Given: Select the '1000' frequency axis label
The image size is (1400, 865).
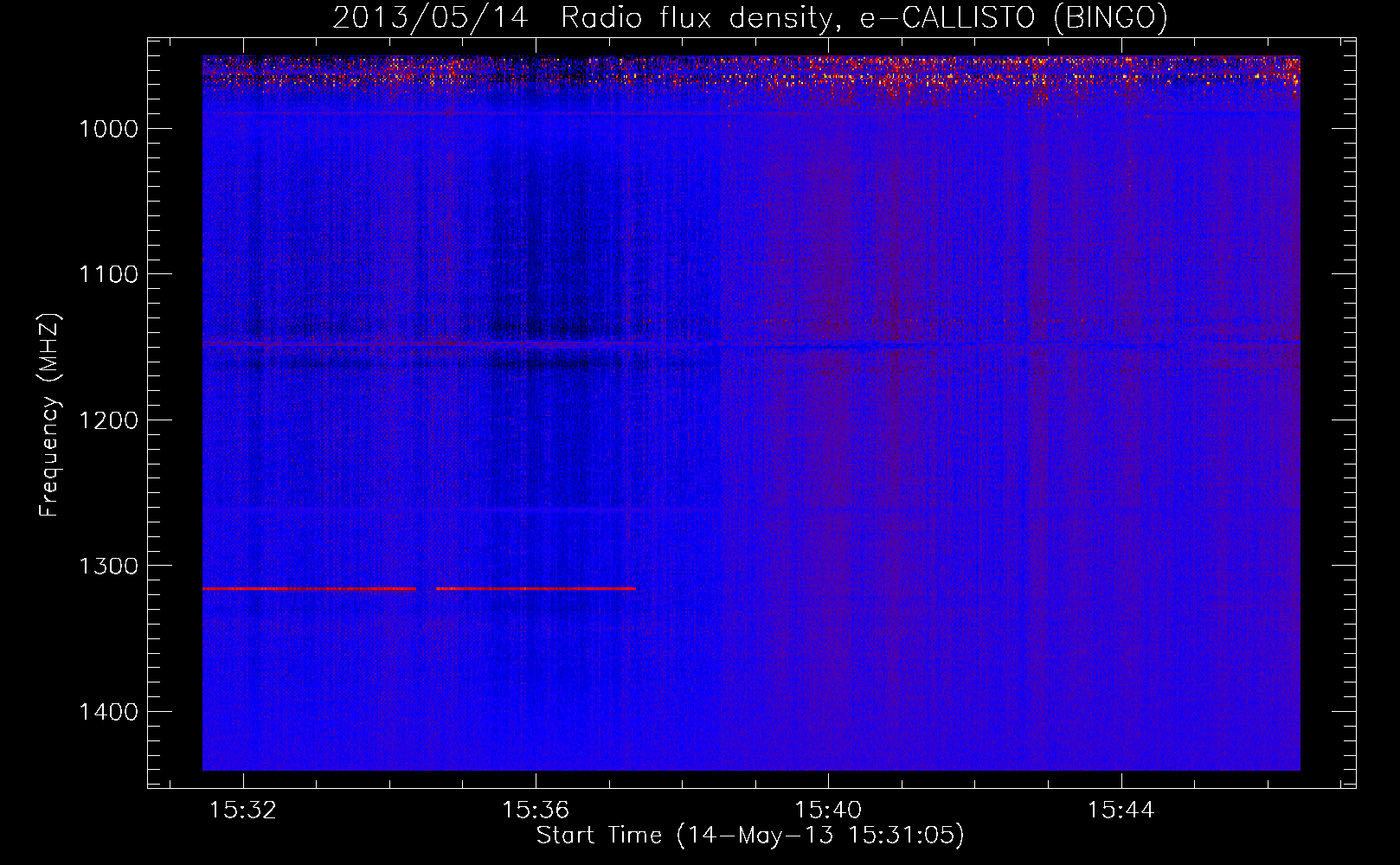Looking at the screenshot, I should coord(108,129).
